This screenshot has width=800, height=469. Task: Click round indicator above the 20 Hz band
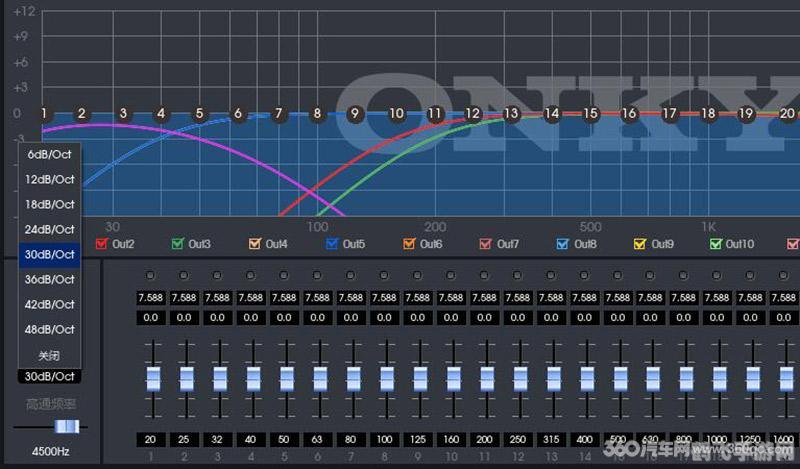coord(152,275)
